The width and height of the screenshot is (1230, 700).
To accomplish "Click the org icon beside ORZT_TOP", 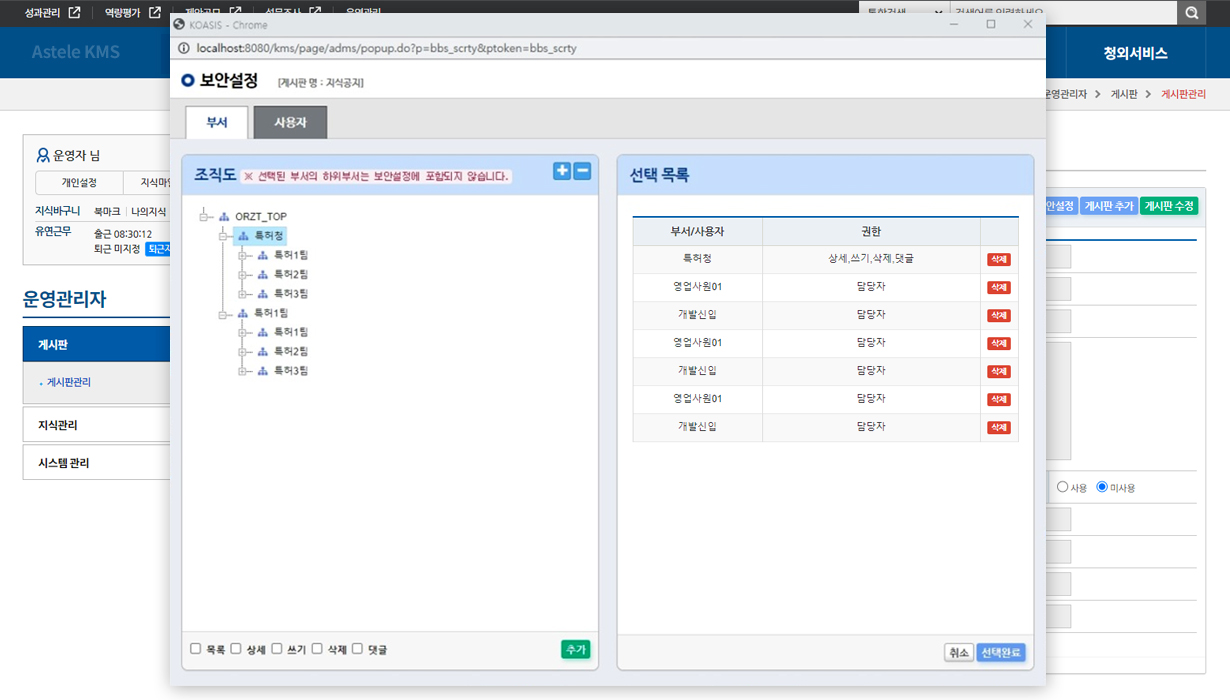I will point(225,217).
